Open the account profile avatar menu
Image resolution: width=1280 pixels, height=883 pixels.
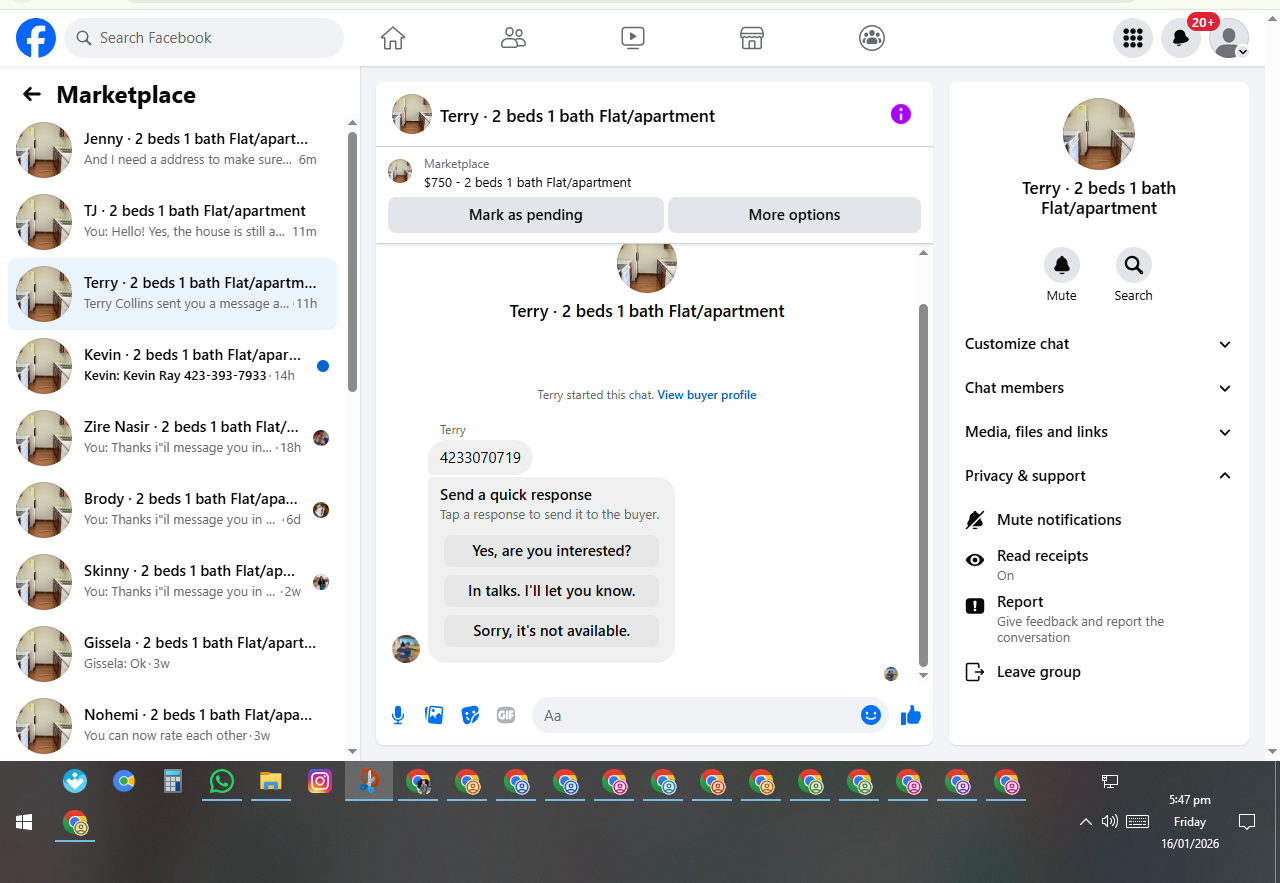click(x=1229, y=38)
